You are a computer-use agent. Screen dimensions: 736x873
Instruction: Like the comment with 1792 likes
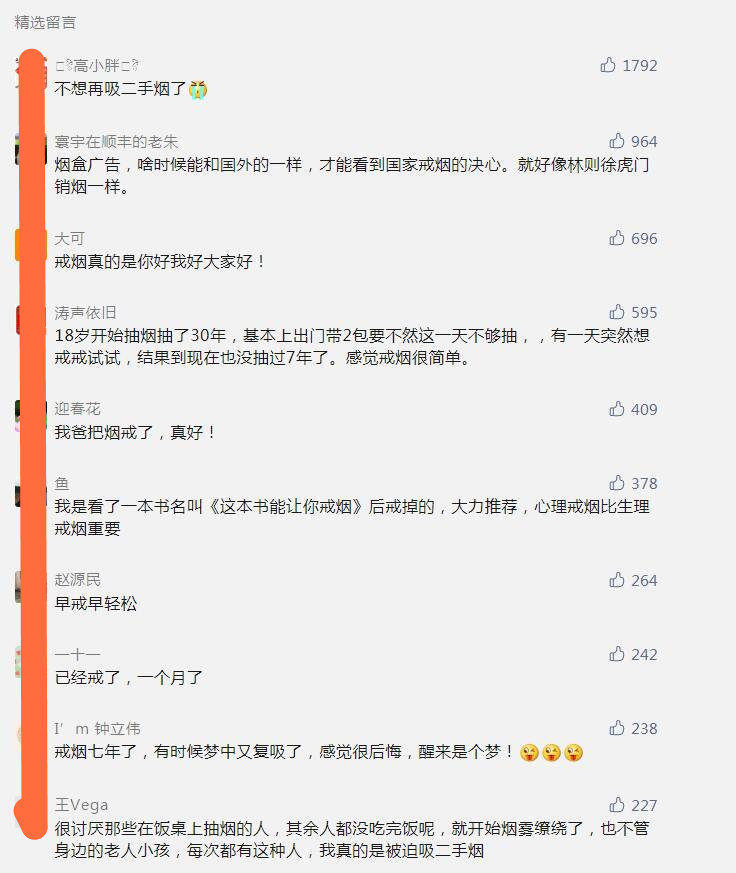click(x=607, y=65)
